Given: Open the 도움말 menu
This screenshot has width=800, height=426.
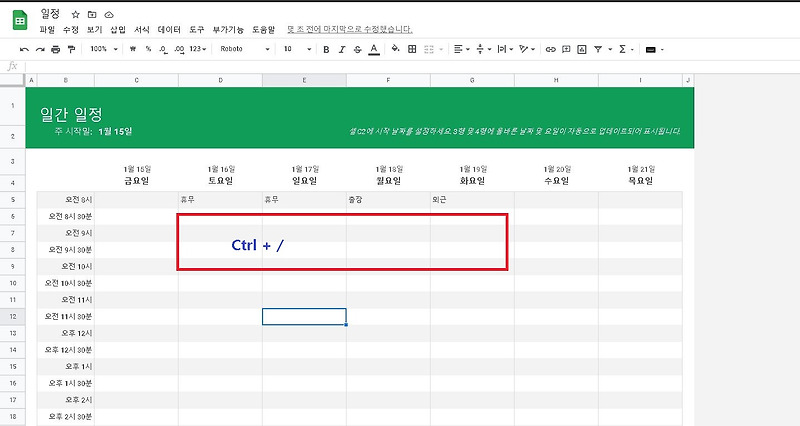Looking at the screenshot, I should point(263,30).
